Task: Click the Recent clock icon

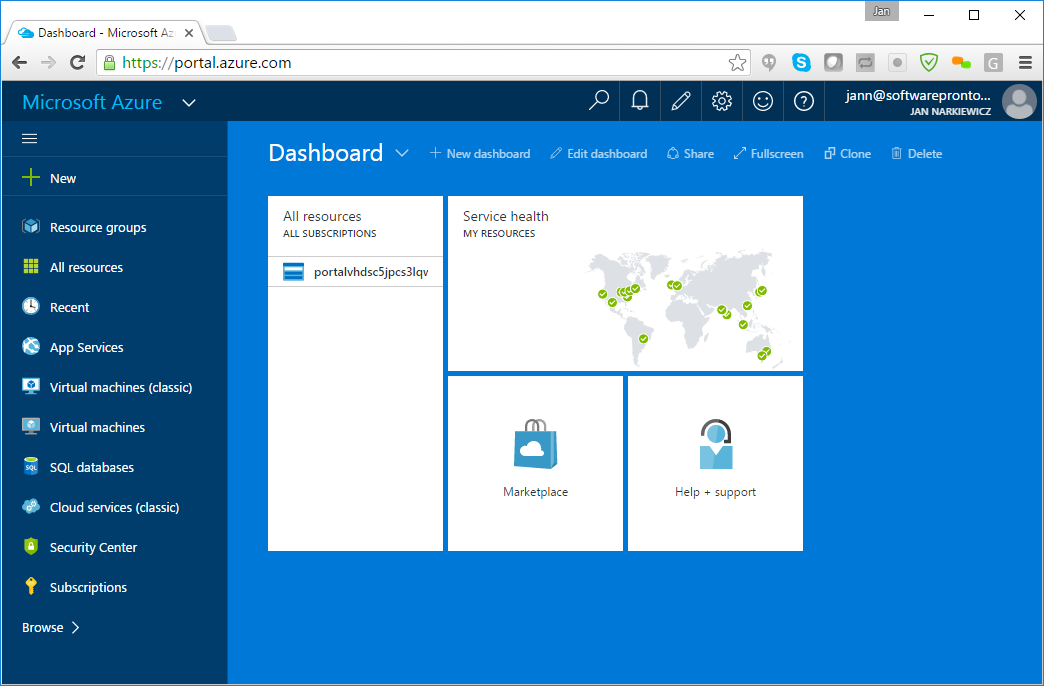Action: point(31,306)
